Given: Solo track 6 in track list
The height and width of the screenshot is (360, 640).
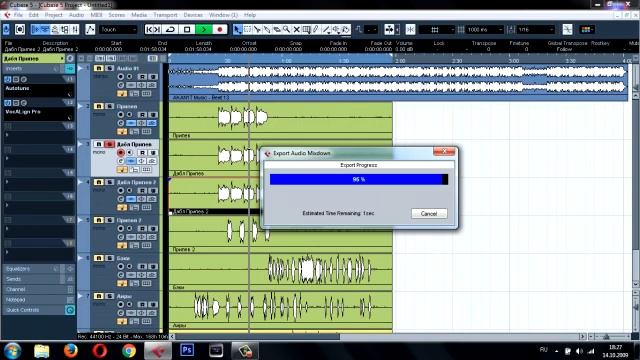Looking at the screenshot, I should [109, 258].
